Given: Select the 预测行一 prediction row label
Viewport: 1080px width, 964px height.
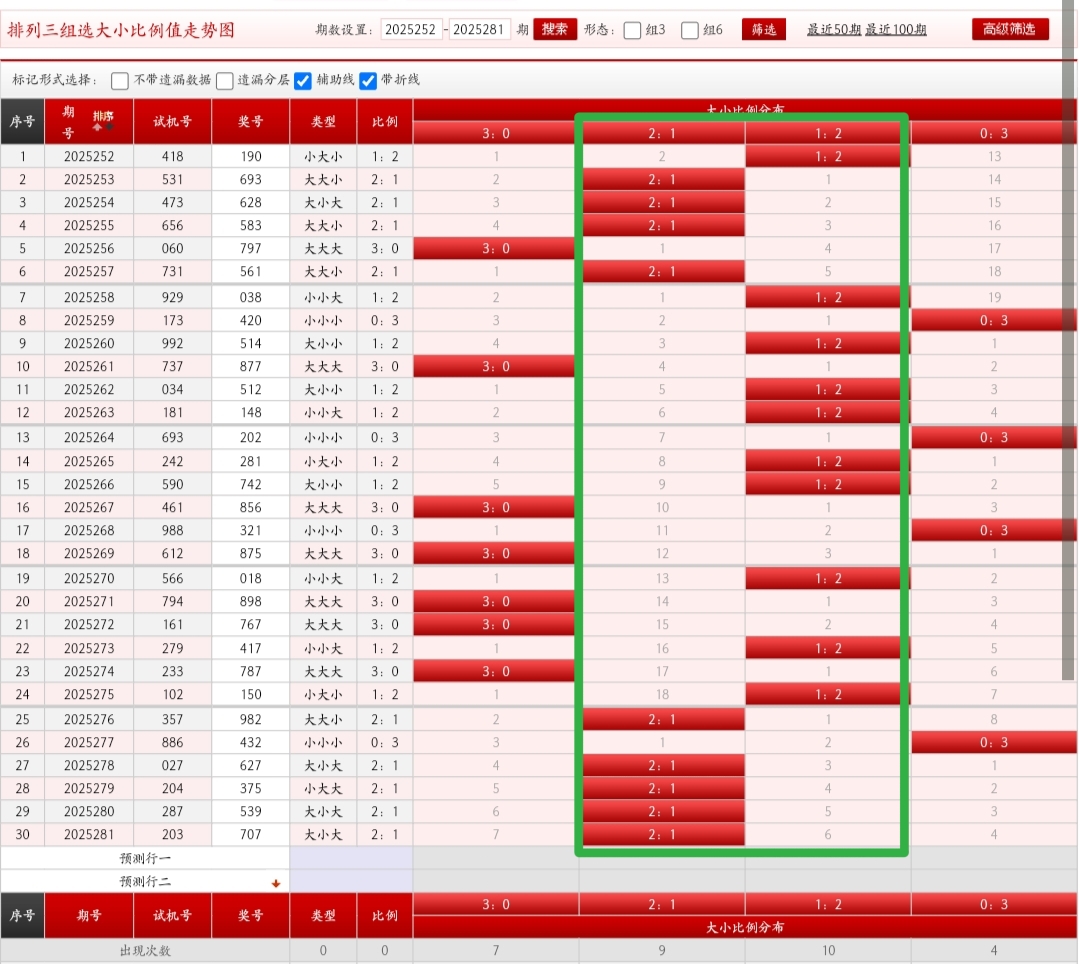Looking at the screenshot, I should point(145,858).
